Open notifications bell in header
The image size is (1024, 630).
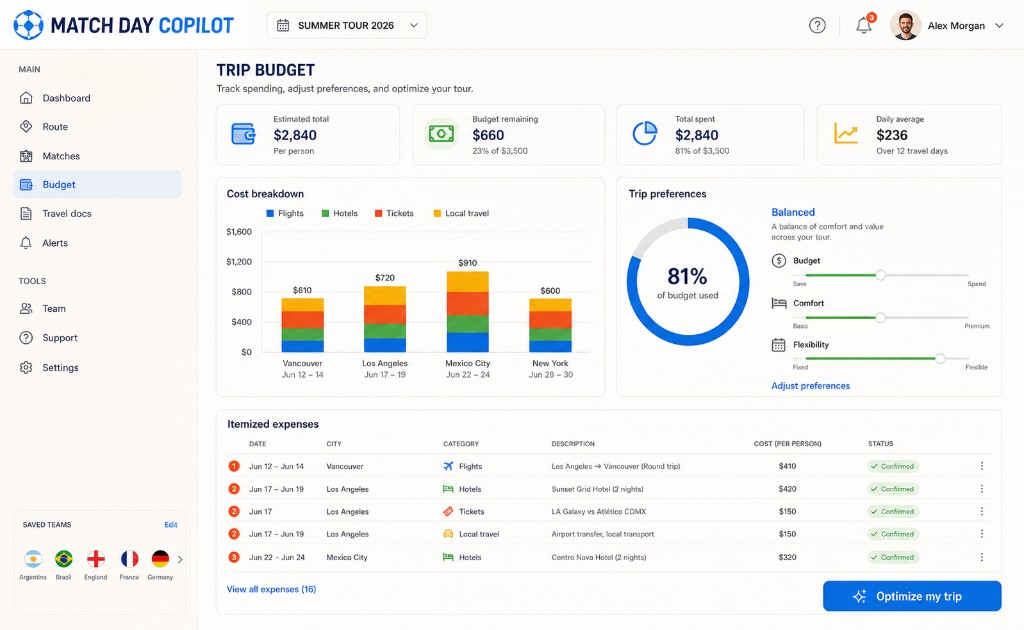864,25
